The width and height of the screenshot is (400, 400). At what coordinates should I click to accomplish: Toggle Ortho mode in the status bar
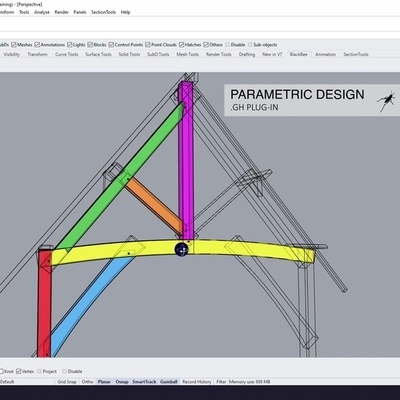coord(87,382)
